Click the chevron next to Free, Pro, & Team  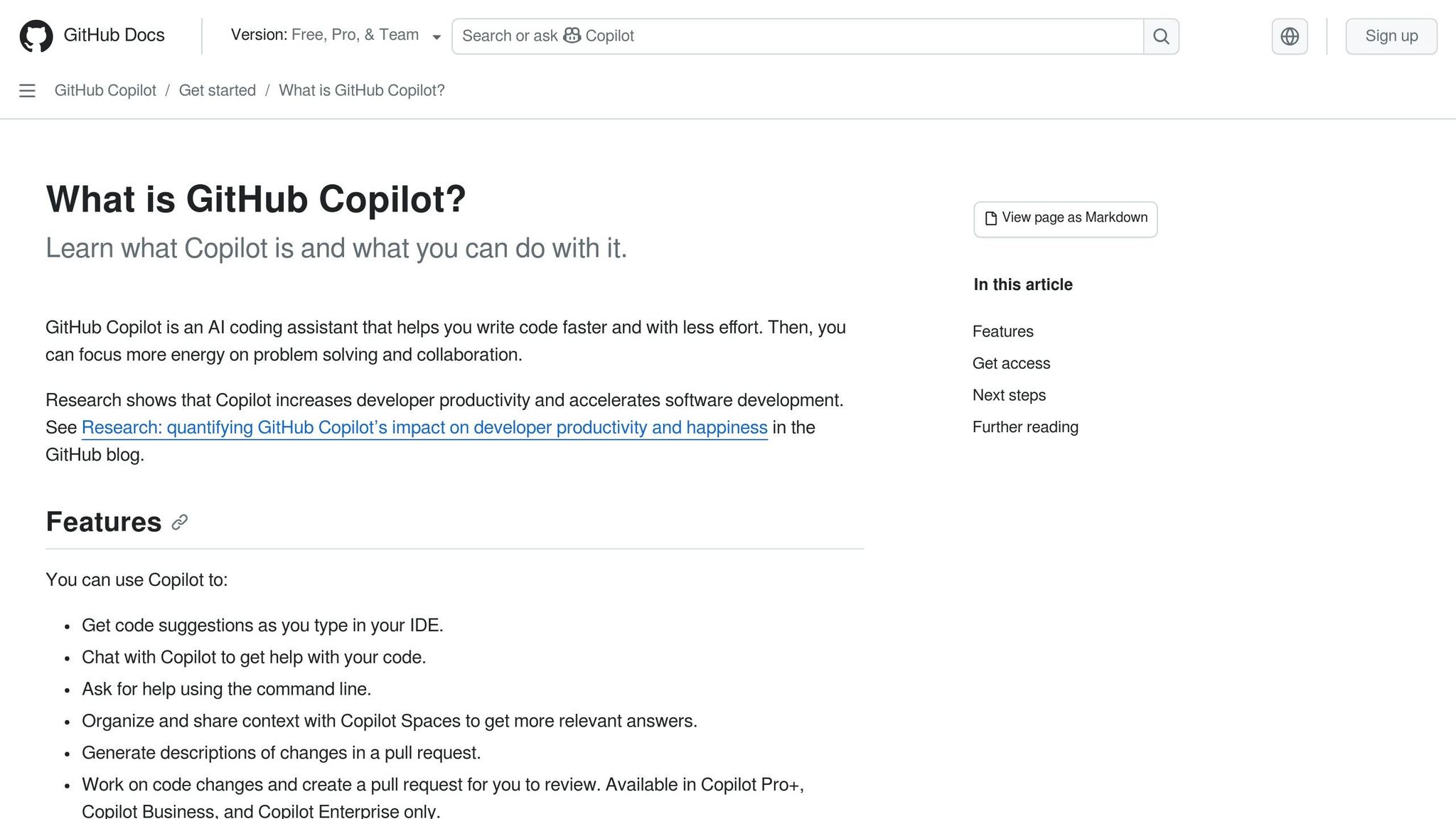pyautogui.click(x=437, y=36)
